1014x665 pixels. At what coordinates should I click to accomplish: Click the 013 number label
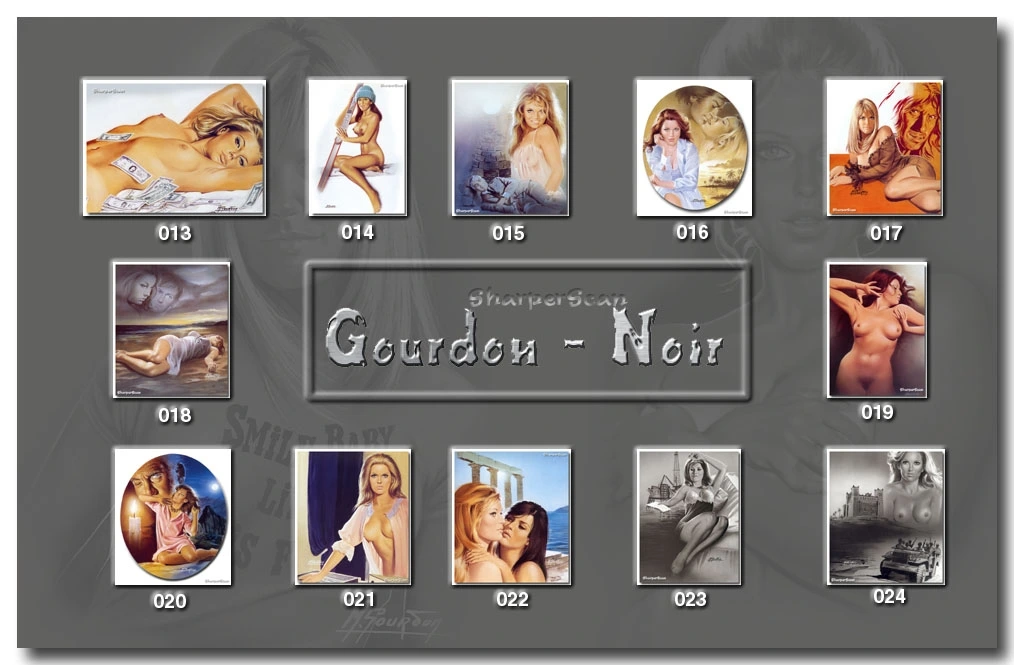pos(174,234)
